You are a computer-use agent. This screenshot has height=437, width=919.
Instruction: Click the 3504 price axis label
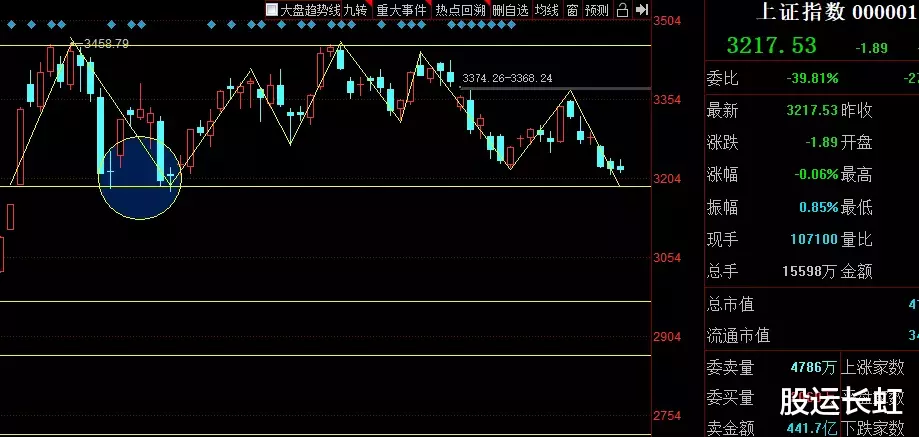click(x=667, y=21)
